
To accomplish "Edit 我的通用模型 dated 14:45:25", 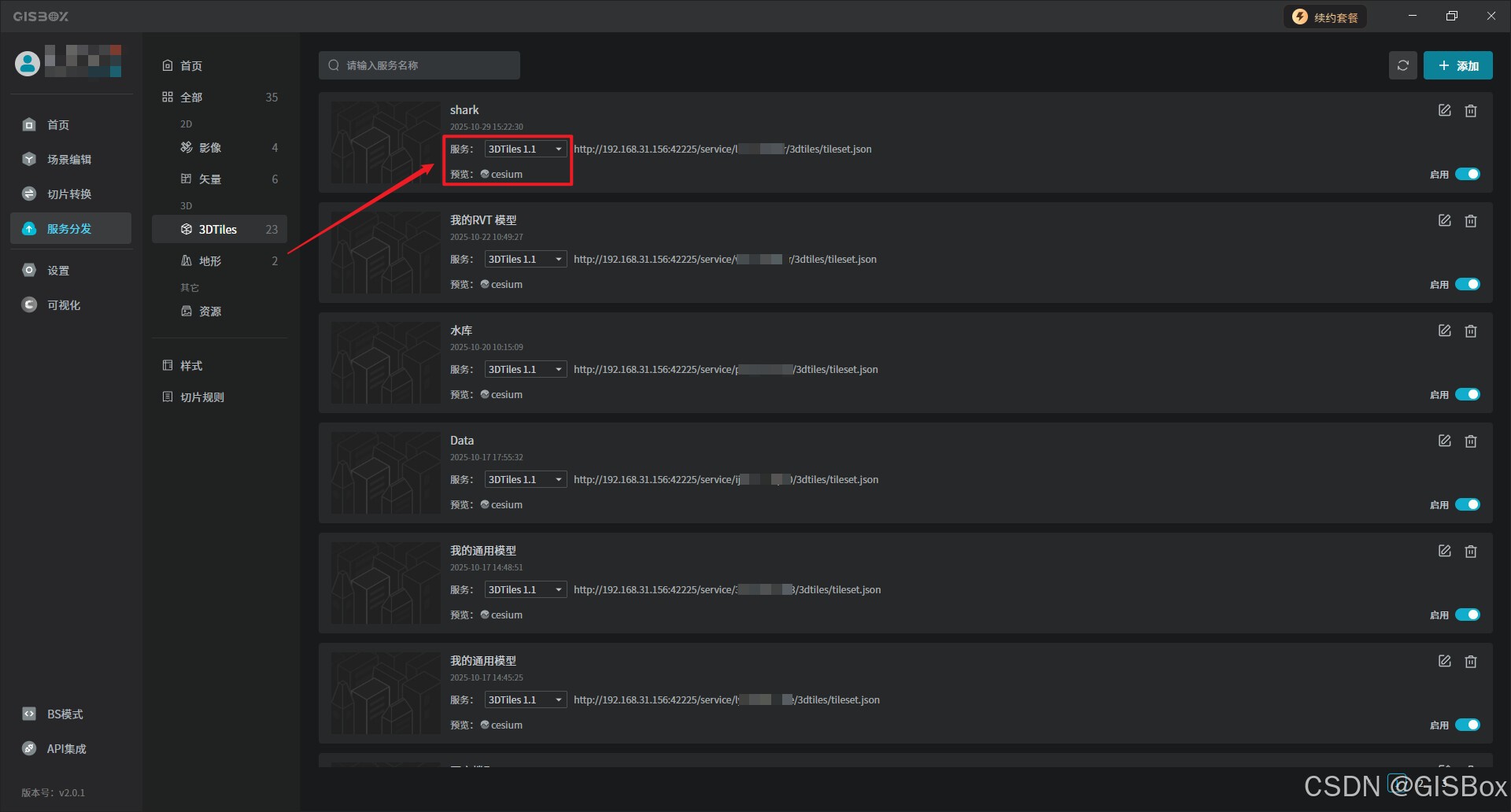I will pyautogui.click(x=1444, y=661).
